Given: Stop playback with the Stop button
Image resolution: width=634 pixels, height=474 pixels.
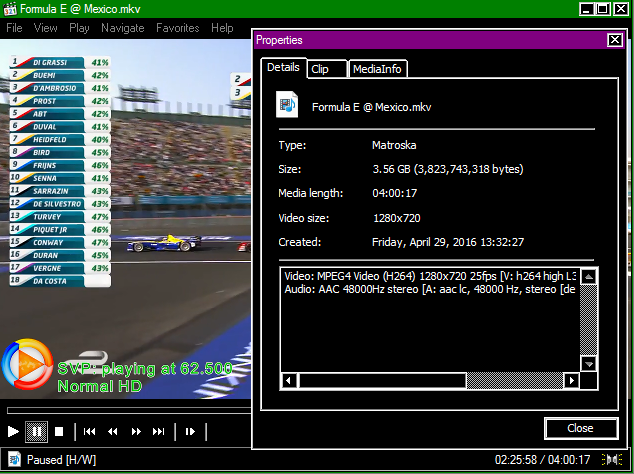Looking at the screenshot, I should [59, 431].
